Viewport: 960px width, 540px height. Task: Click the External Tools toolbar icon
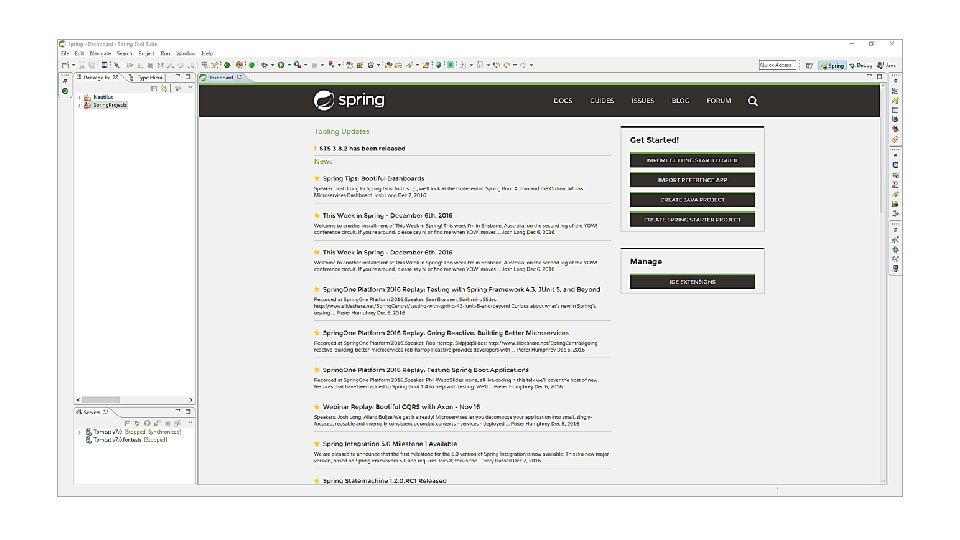[298, 65]
